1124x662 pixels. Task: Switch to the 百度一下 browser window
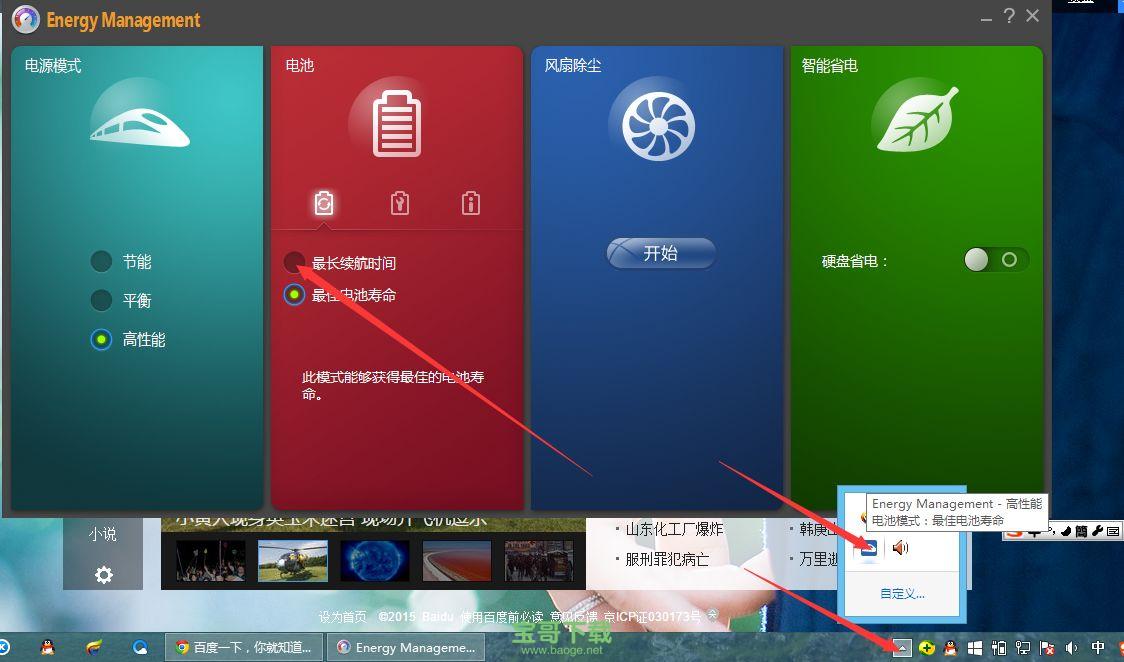(243, 648)
